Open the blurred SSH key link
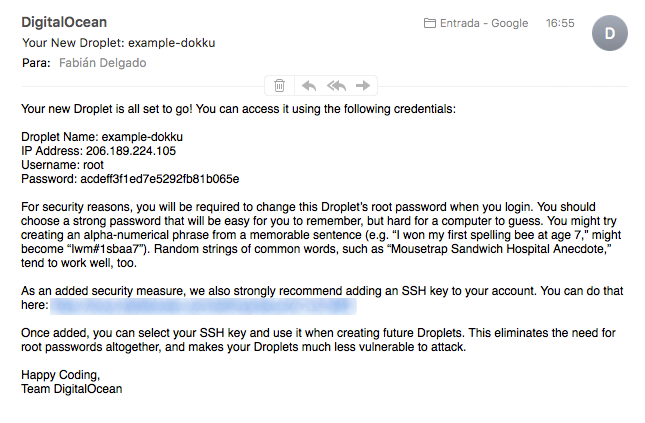Viewport: 645px width, 423px height. [x=203, y=303]
